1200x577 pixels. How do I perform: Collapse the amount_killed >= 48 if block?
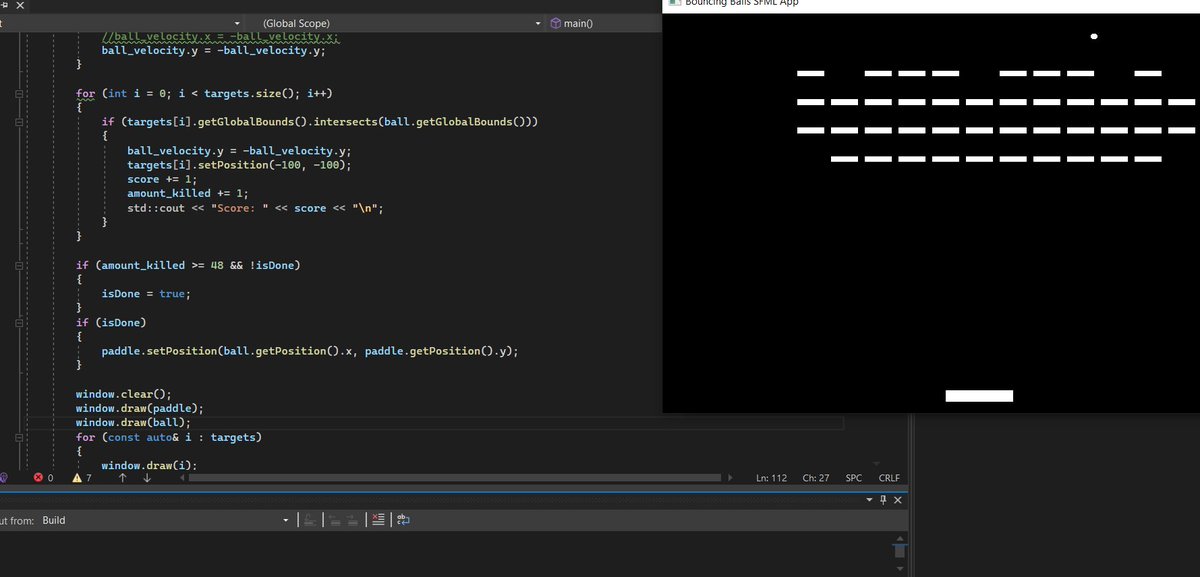(x=20, y=265)
